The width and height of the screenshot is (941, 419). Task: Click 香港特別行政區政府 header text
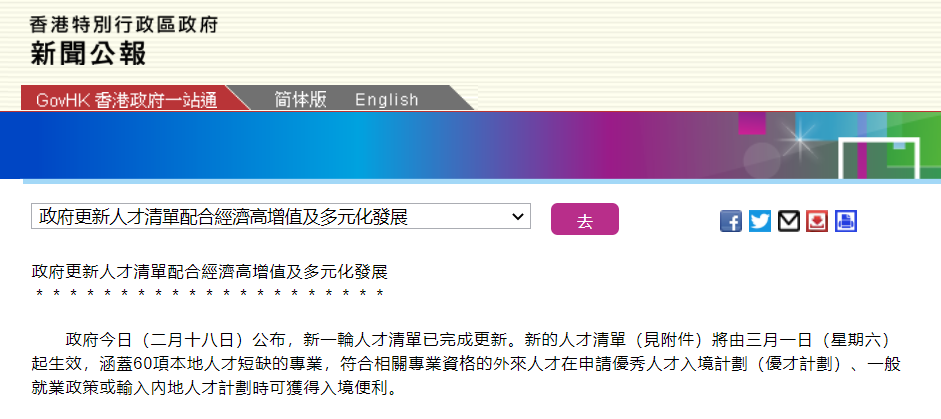(x=124, y=25)
